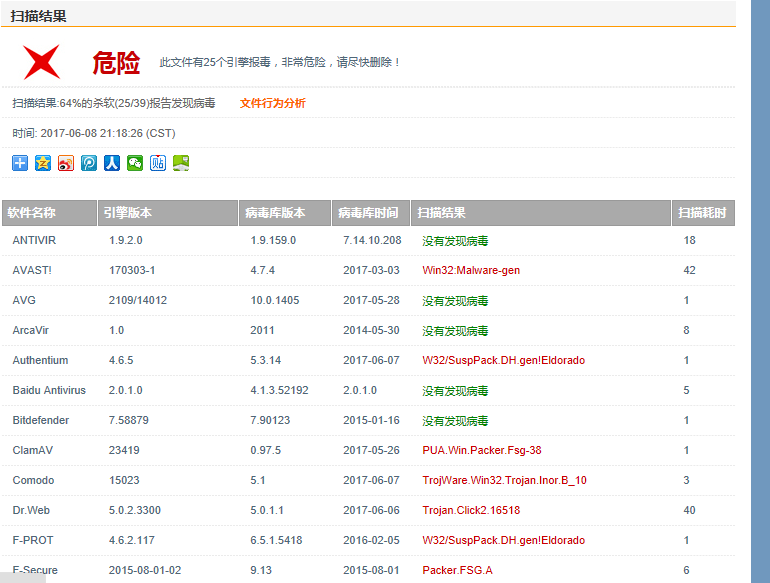The image size is (770, 583).
Task: Click the Tencent Weibo share icon
Action: point(89,163)
